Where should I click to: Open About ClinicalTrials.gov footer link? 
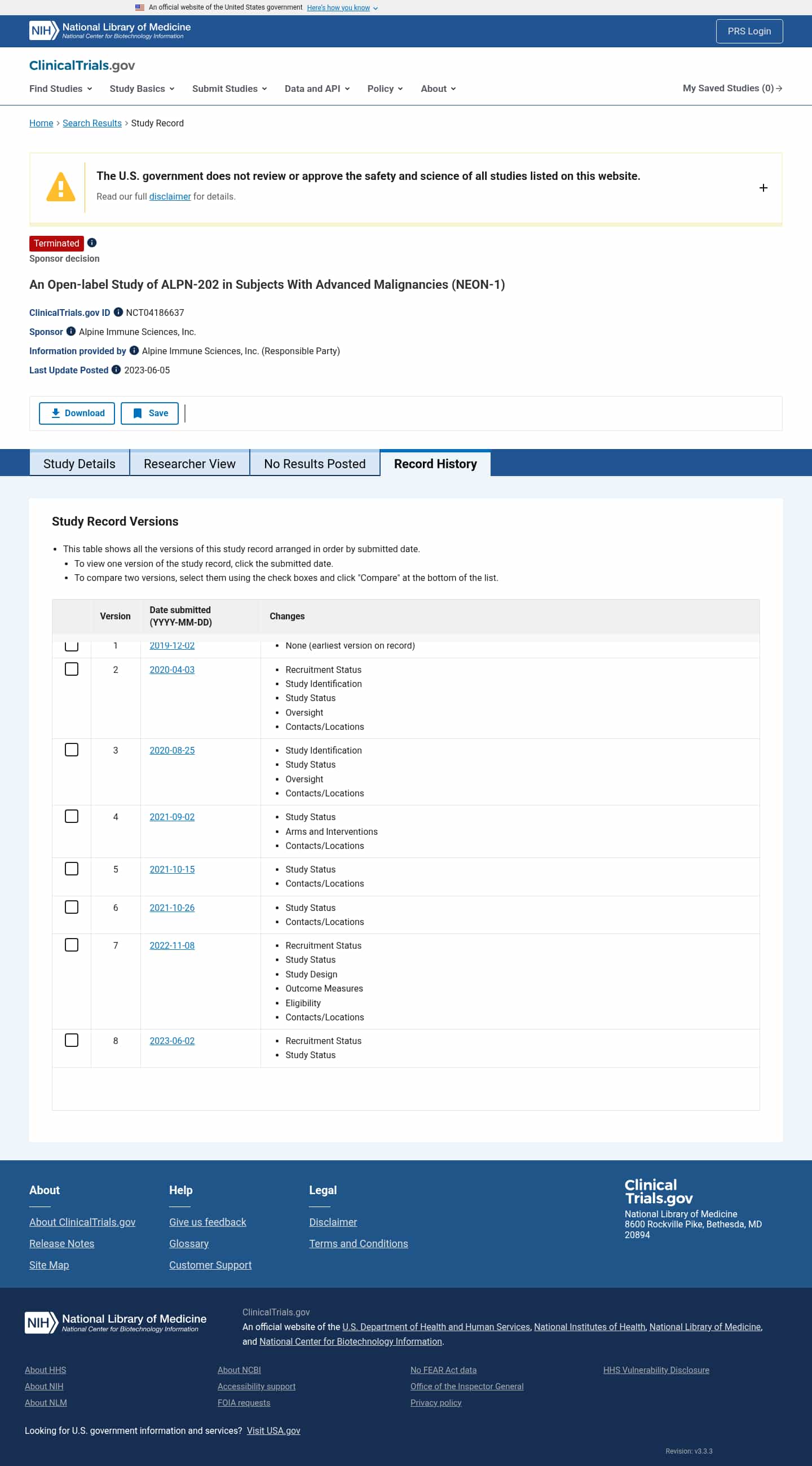[82, 1222]
